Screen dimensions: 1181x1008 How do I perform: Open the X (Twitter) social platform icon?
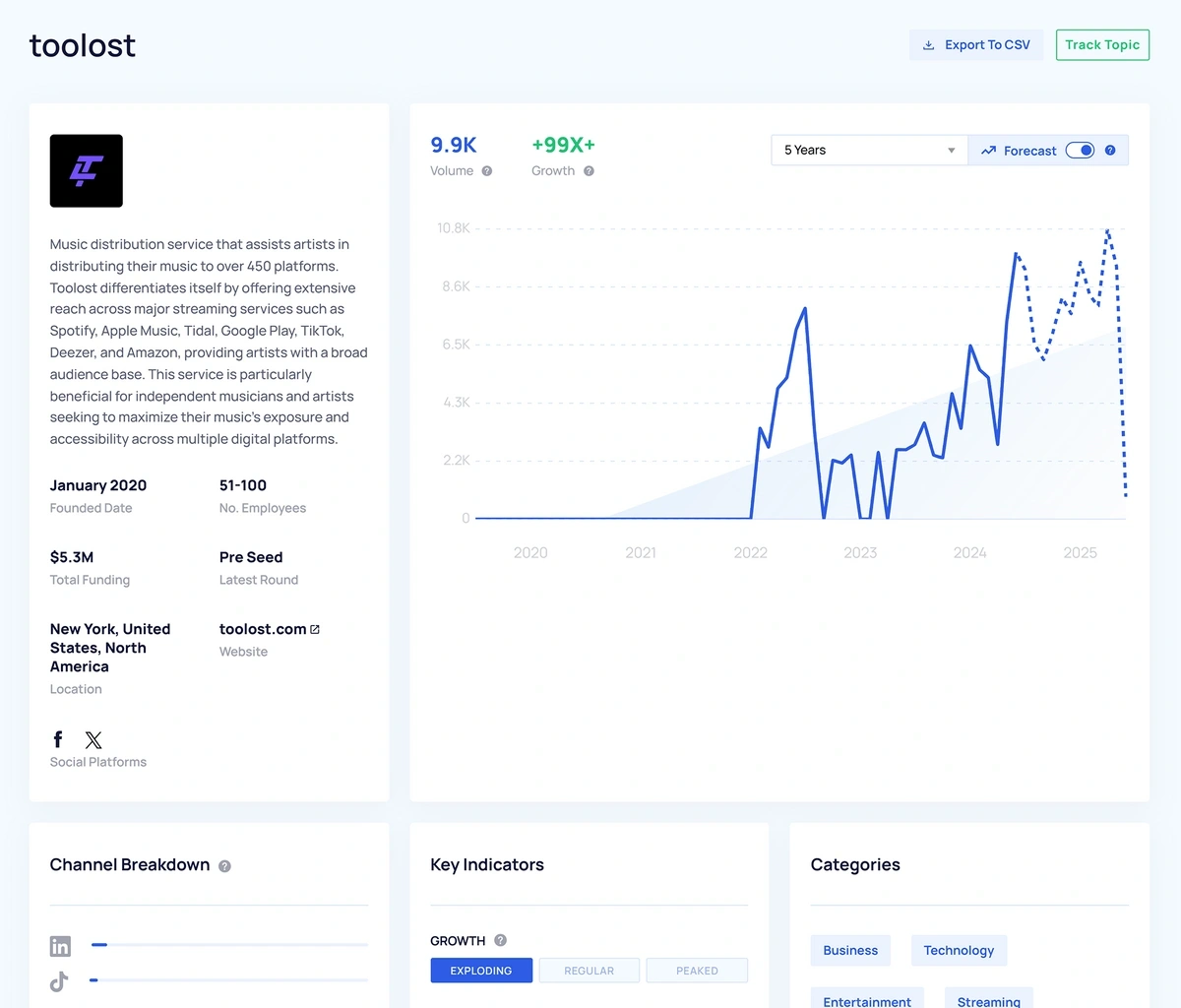(x=93, y=739)
